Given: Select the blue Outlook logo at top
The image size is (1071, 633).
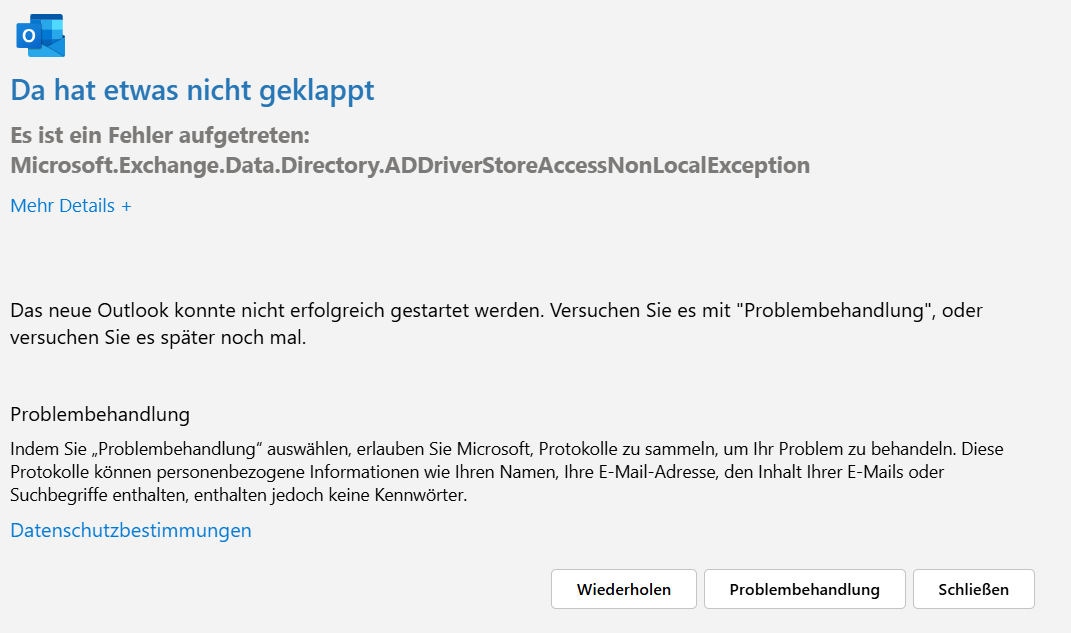Looking at the screenshot, I should (x=39, y=34).
